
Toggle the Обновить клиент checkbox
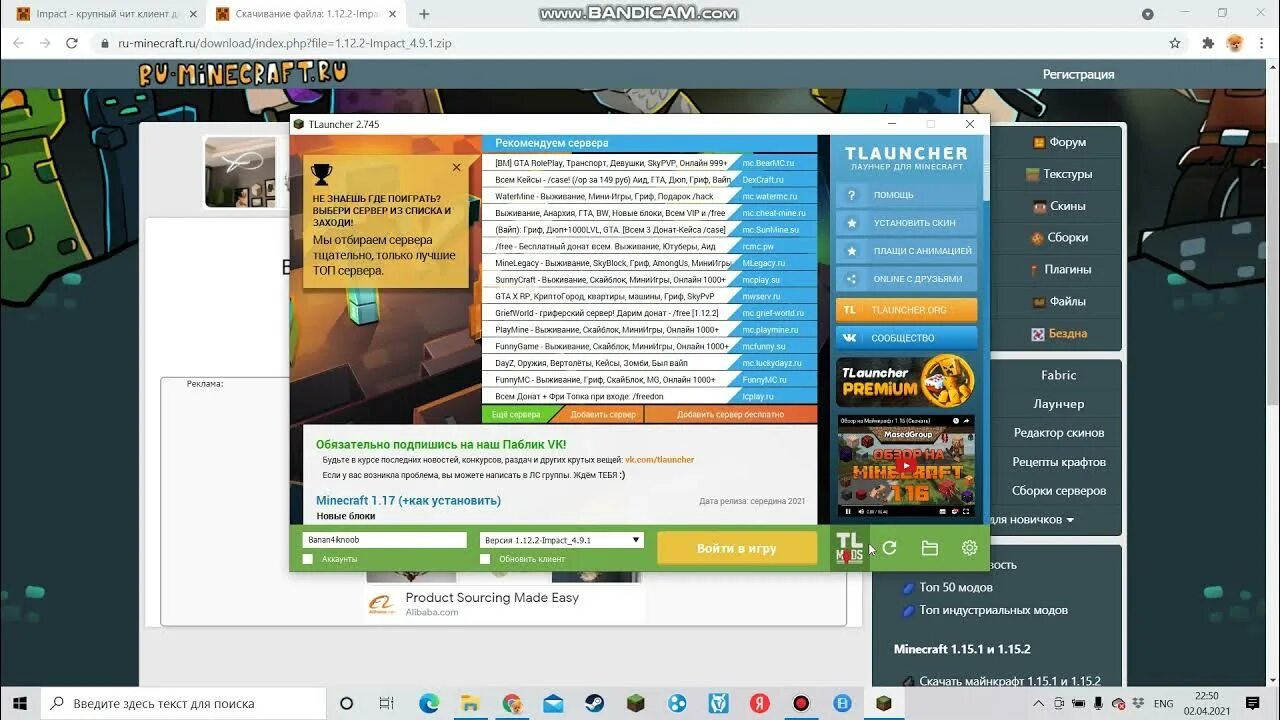point(485,559)
